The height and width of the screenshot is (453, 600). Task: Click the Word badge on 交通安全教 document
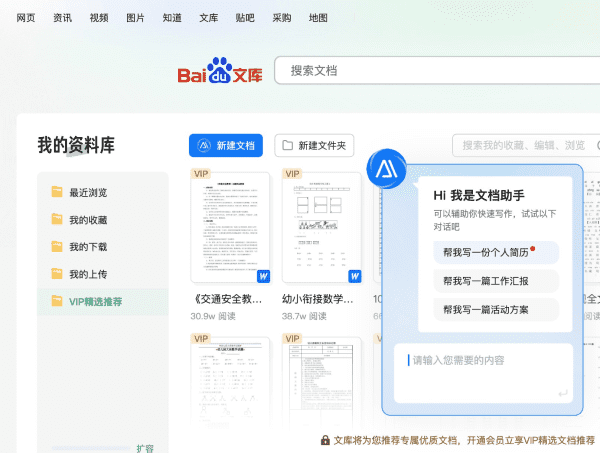pyautogui.click(x=264, y=276)
